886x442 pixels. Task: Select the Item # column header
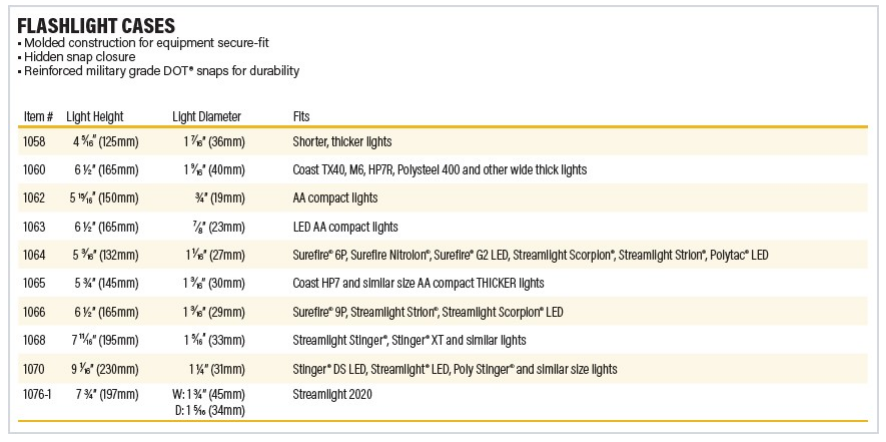tap(38, 116)
